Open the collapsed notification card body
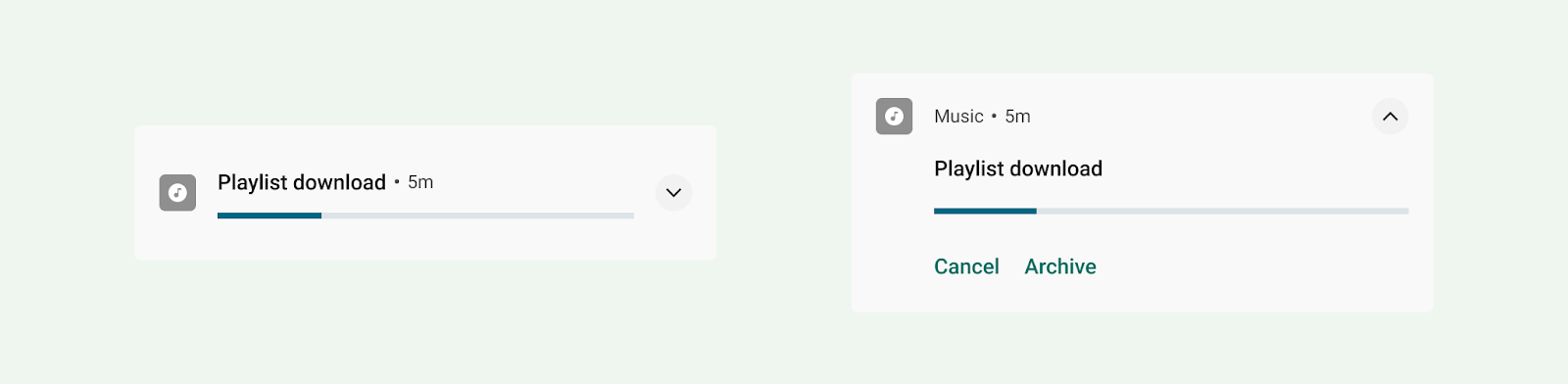Screen dimensions: 1568x384 [425, 193]
